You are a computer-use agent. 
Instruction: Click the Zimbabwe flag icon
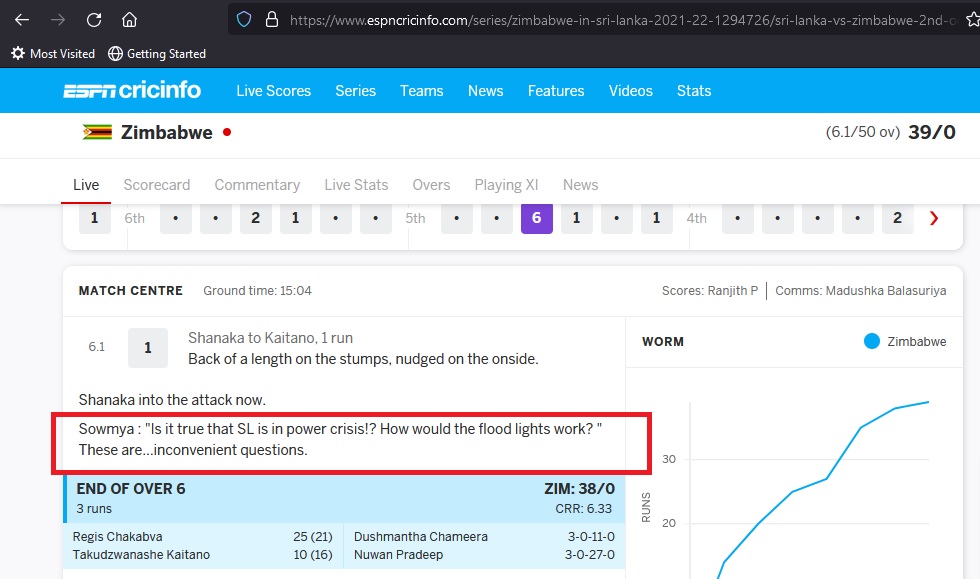(98, 132)
